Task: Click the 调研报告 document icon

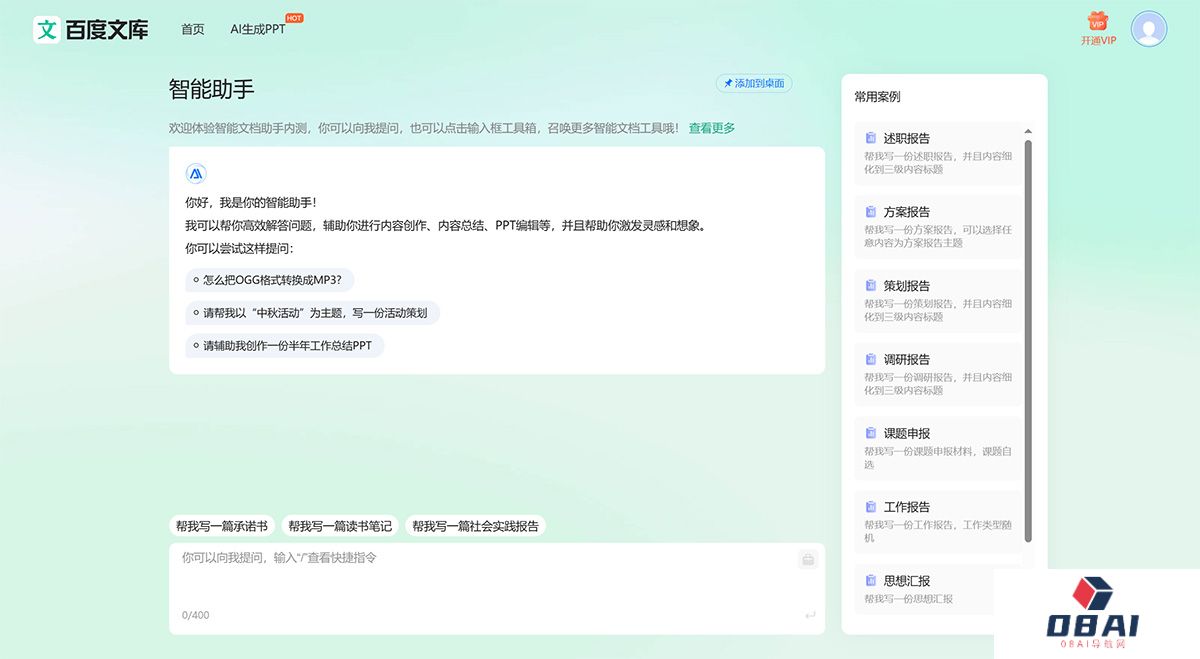Action: [x=871, y=360]
